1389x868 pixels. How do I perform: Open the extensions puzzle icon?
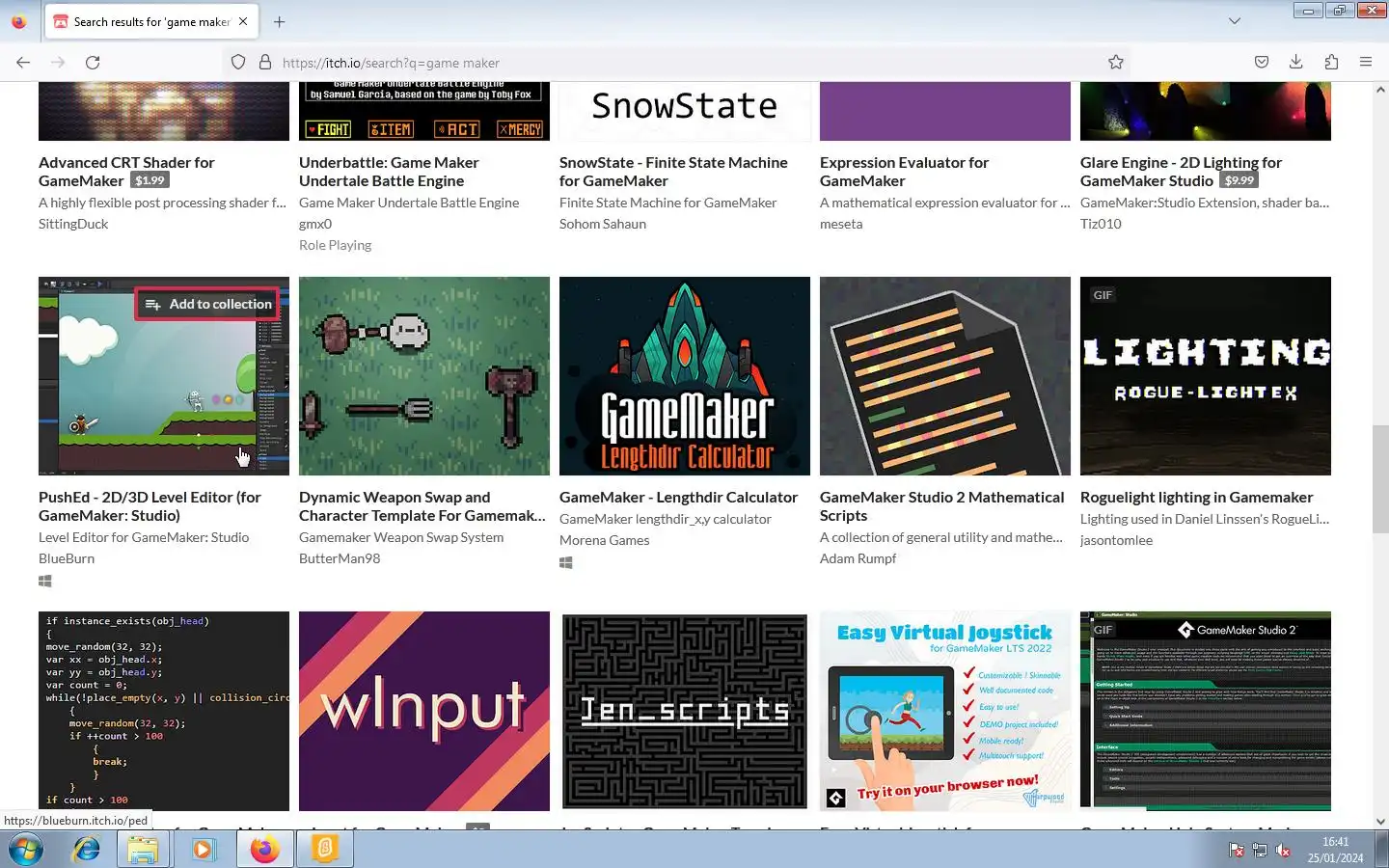tap(1331, 63)
